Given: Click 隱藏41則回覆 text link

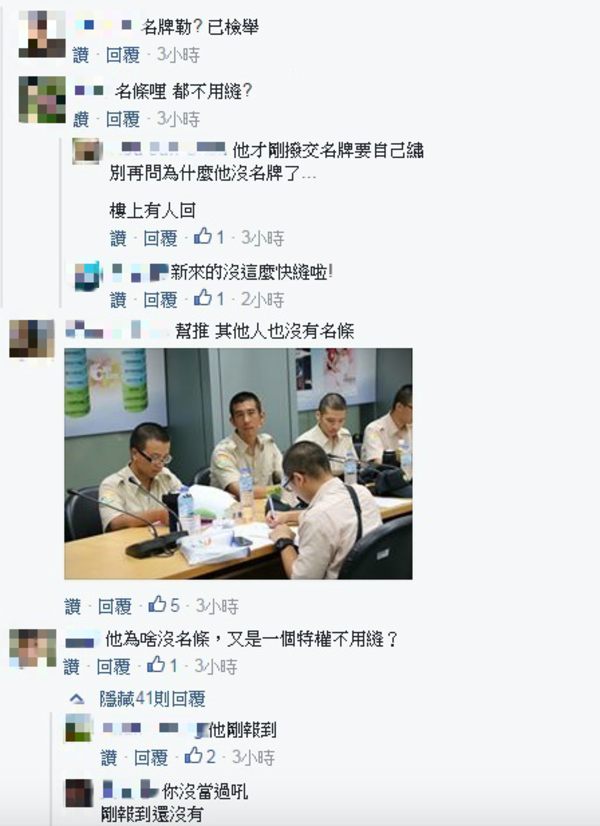Looking at the screenshot, I should click(152, 699).
